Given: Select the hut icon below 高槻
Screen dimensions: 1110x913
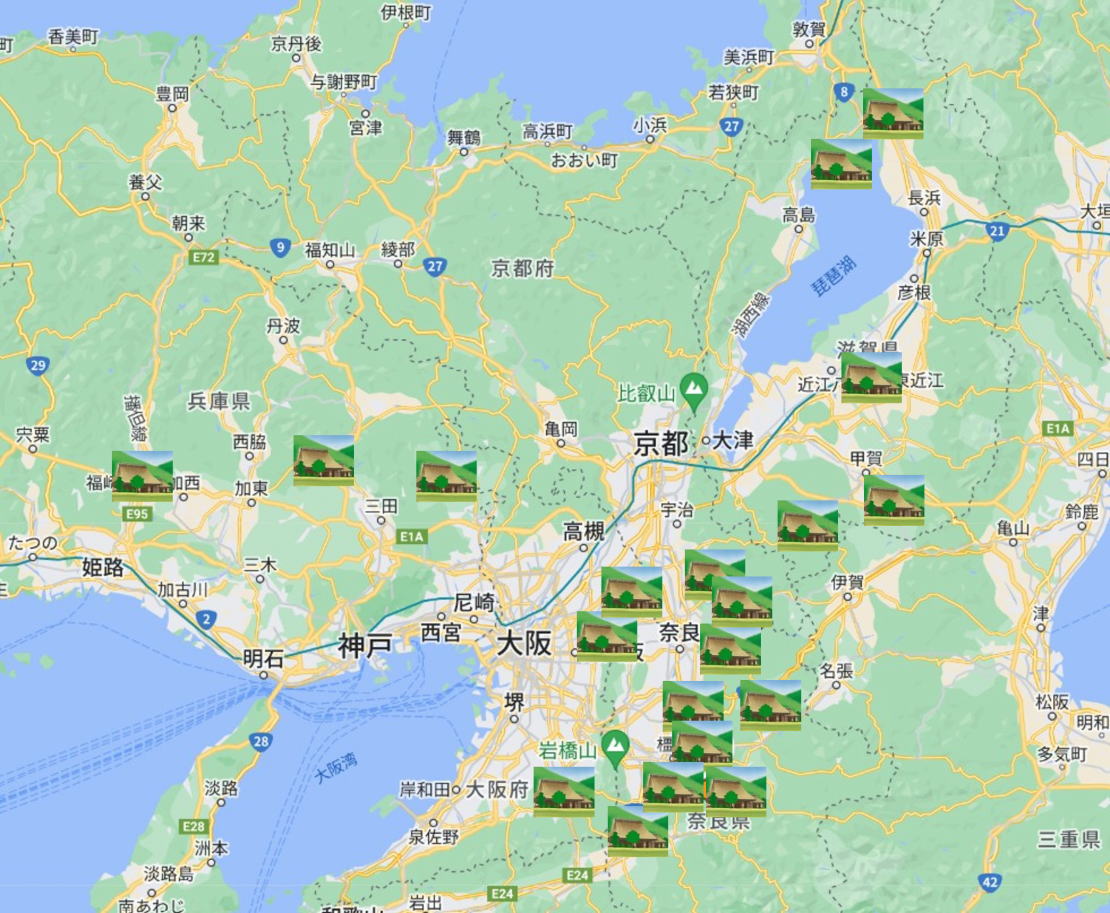Looking at the screenshot, I should pos(631,592).
